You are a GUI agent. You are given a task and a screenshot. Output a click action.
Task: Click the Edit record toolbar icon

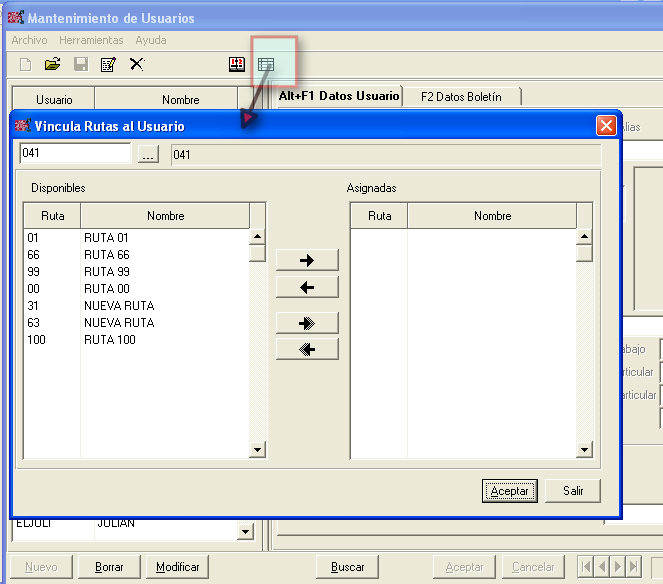click(x=108, y=64)
